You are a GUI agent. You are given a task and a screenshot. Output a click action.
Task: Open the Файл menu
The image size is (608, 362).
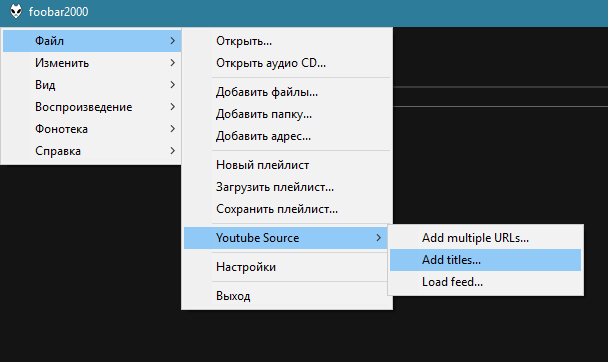point(92,41)
